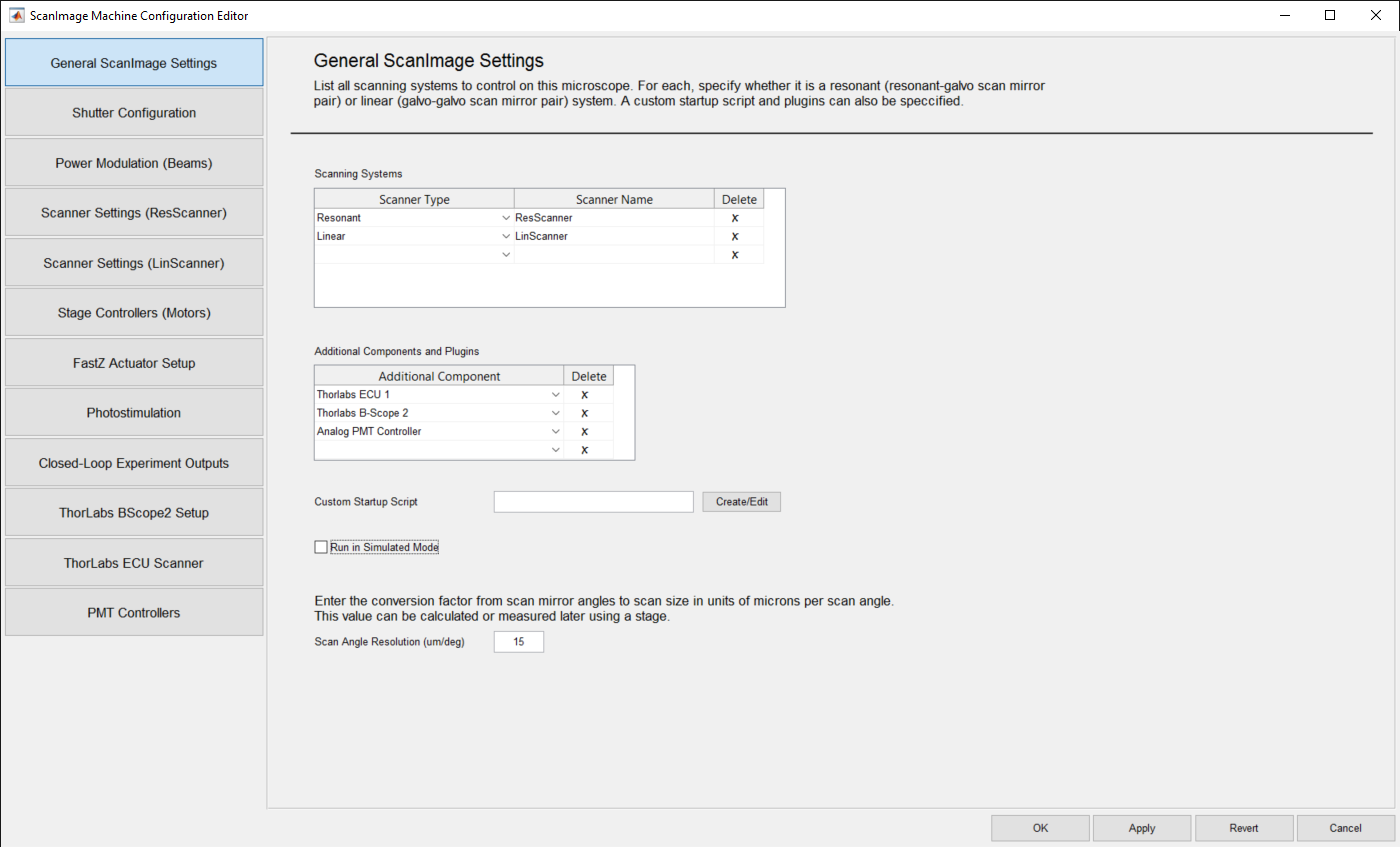Delete the Analog PMT Controller component

click(584, 431)
